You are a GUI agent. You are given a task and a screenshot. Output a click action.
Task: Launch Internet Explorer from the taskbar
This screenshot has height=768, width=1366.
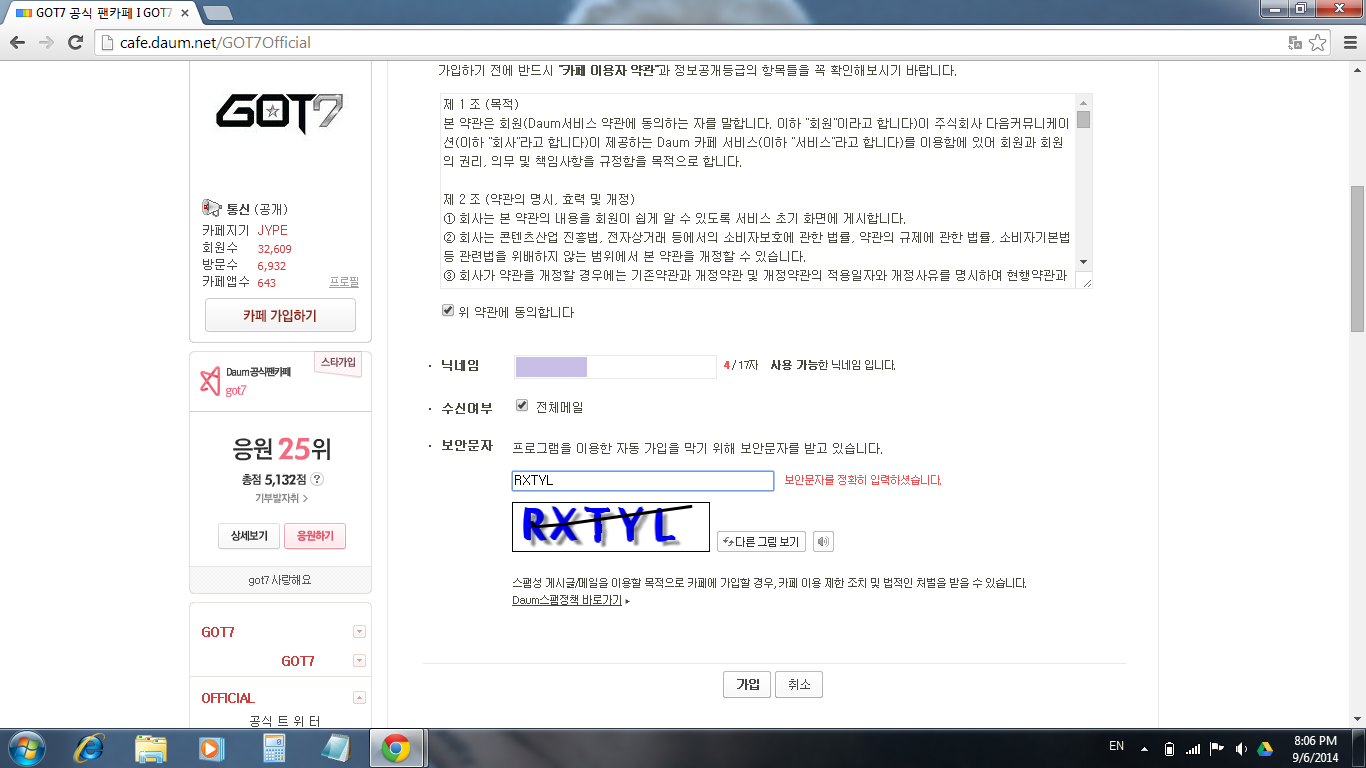pyautogui.click(x=89, y=748)
